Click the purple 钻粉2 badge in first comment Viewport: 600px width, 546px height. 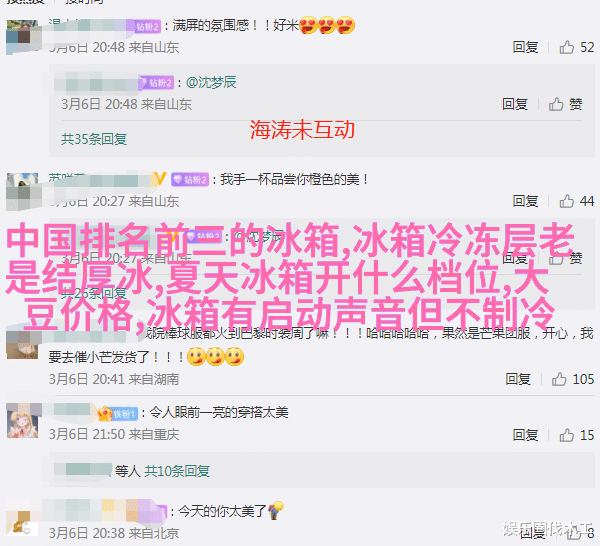point(147,26)
